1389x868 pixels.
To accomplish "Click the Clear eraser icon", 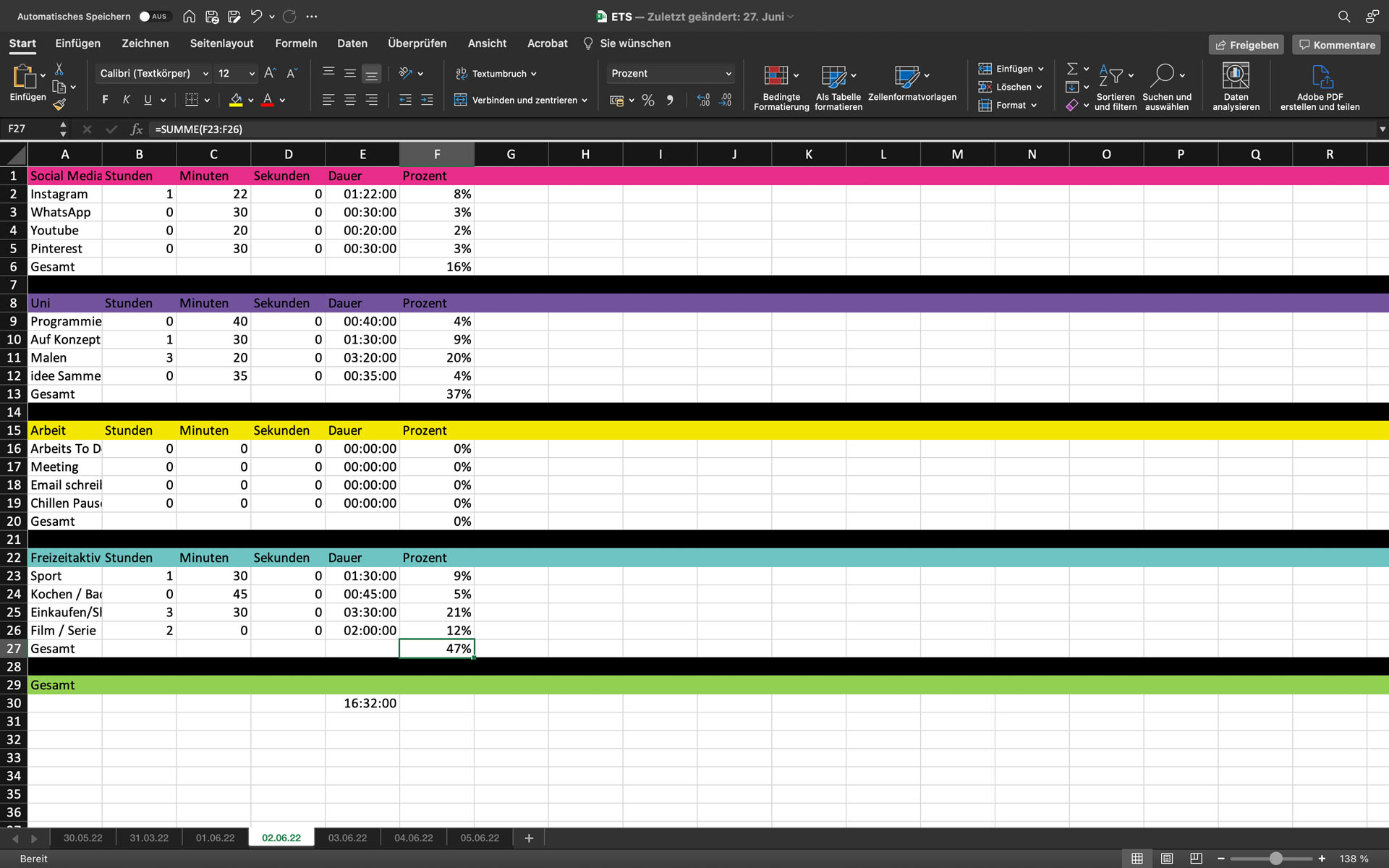I will [1072, 105].
